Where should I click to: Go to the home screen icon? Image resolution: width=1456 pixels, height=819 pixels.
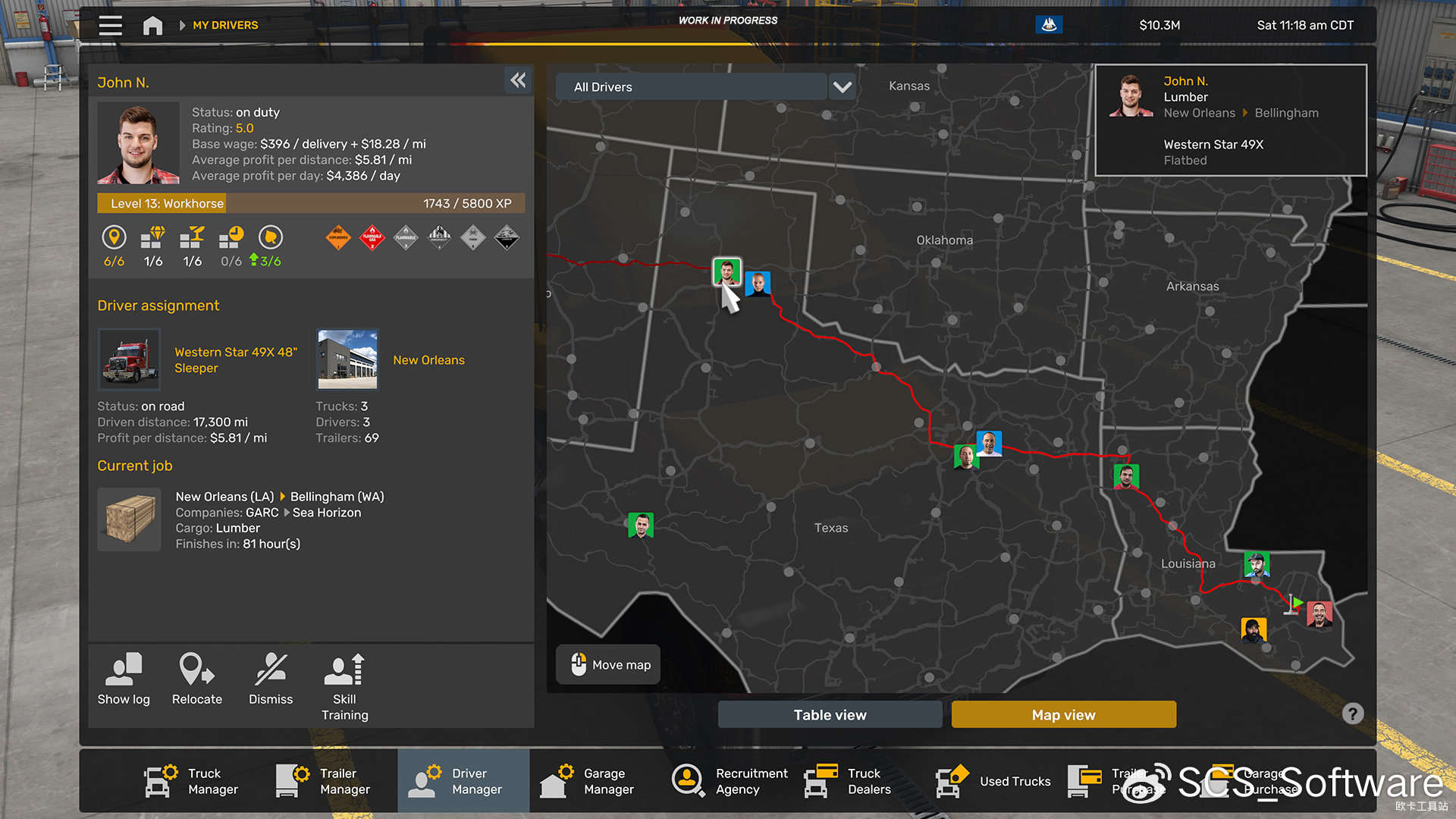click(152, 25)
